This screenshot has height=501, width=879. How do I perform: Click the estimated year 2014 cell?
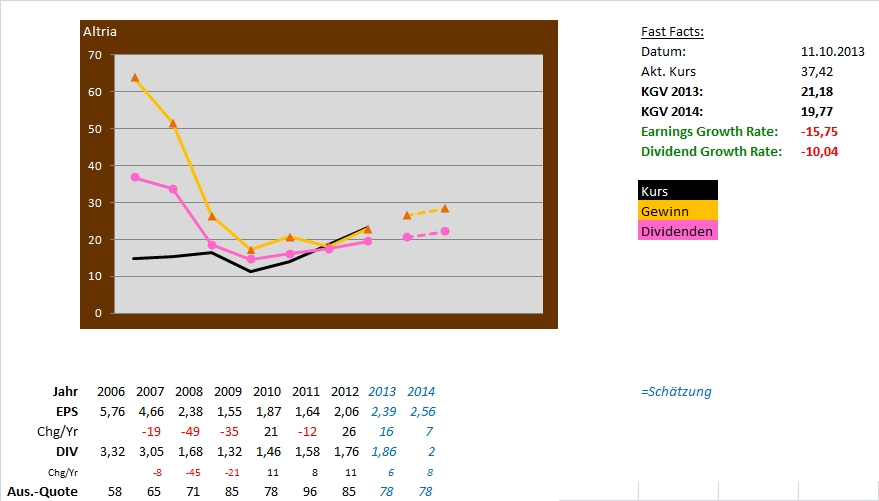pos(421,392)
